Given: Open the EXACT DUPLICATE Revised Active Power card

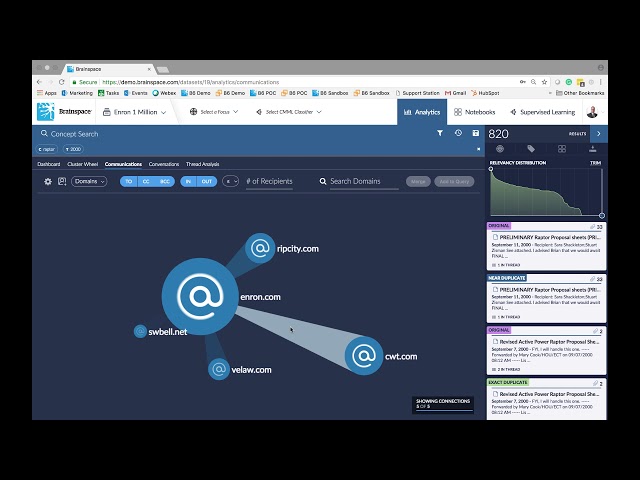Looking at the screenshot, I should (546, 399).
